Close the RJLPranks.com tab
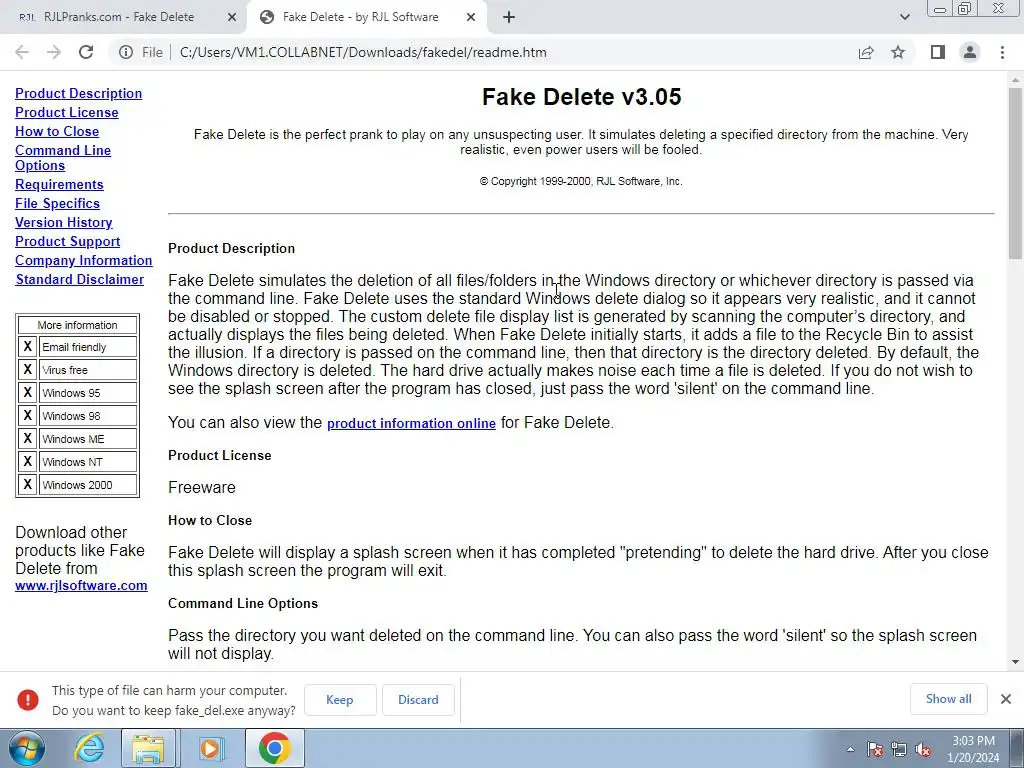The height and width of the screenshot is (768, 1024). point(232,17)
